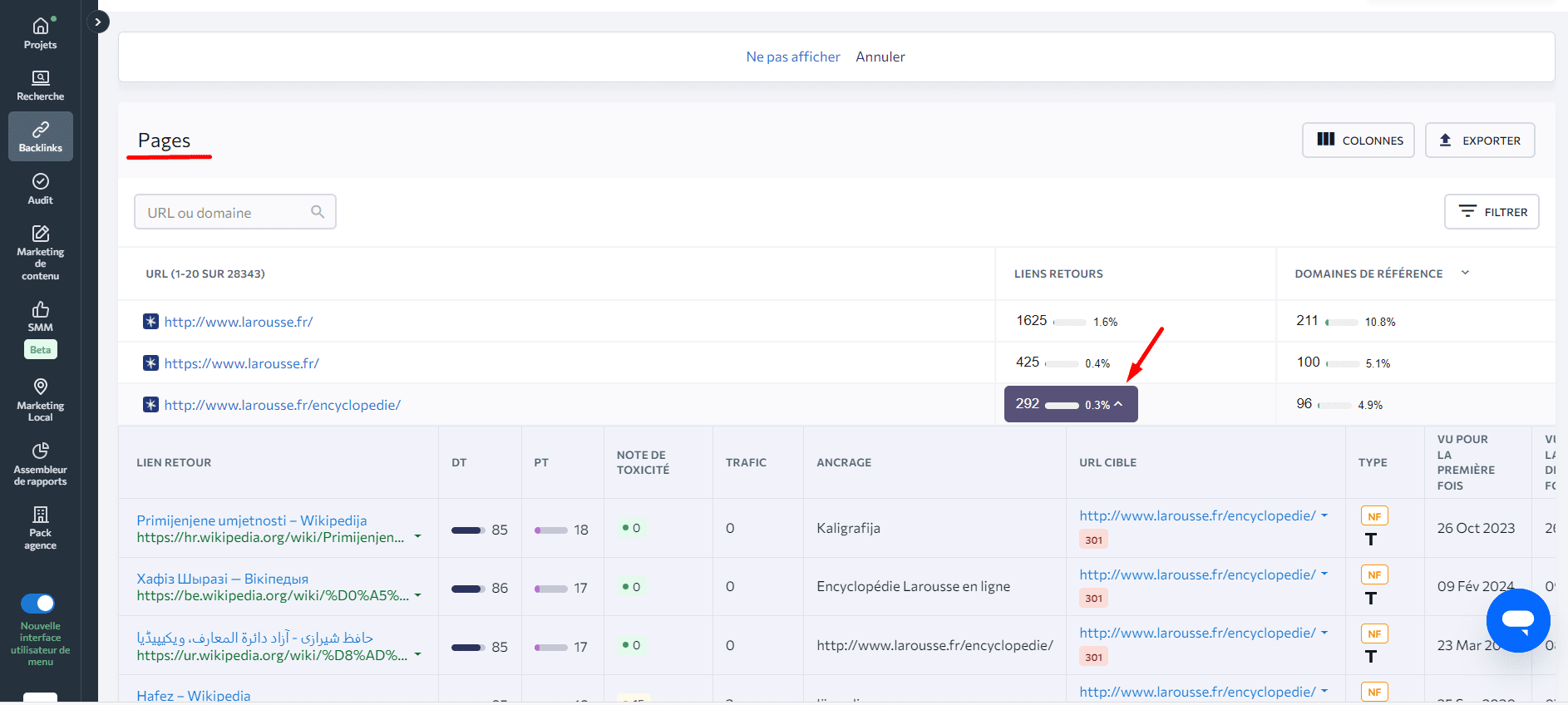Click the Annuler link
The height and width of the screenshot is (705, 1568).
point(880,57)
